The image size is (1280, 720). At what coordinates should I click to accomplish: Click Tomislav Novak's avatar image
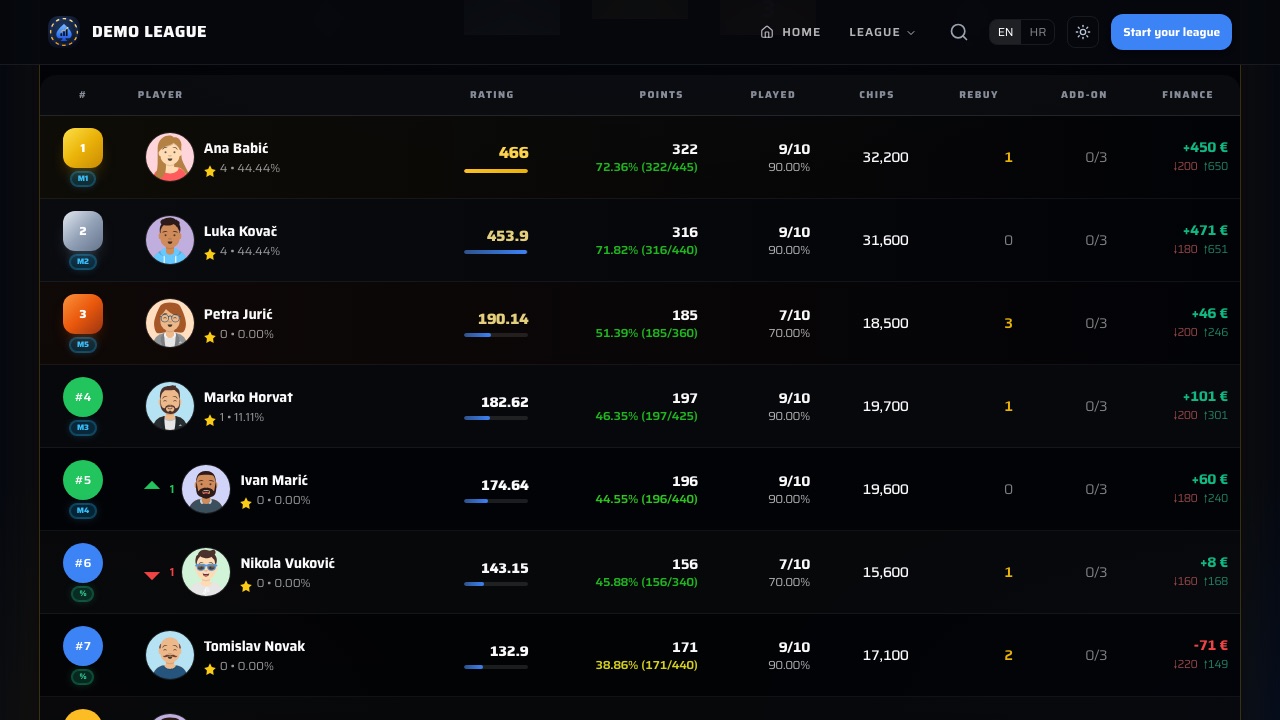170,655
